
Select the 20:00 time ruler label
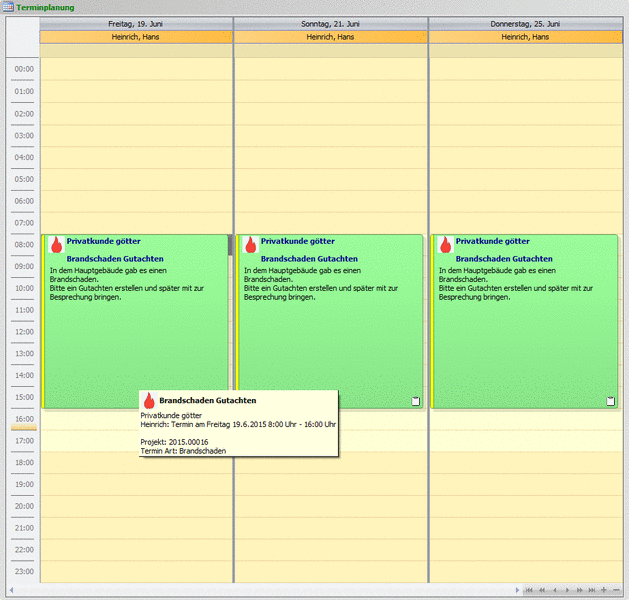(24, 506)
